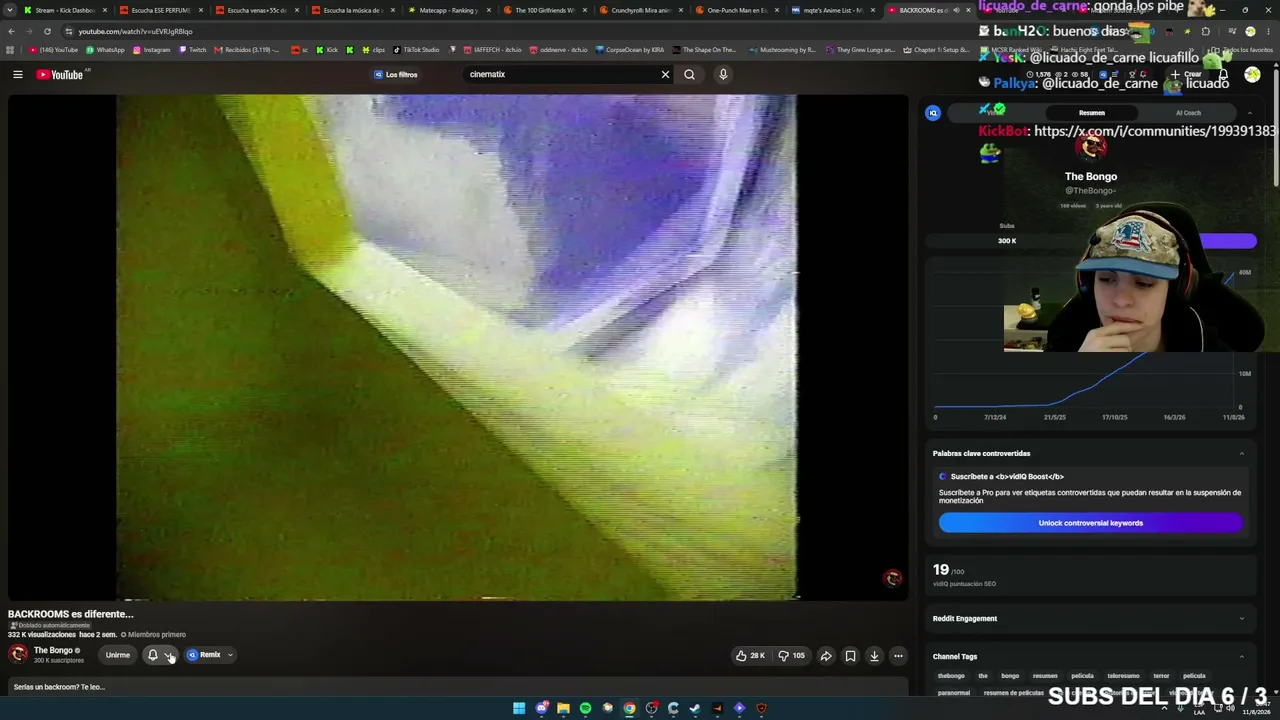Open Chrome from the taskbar

(629, 708)
